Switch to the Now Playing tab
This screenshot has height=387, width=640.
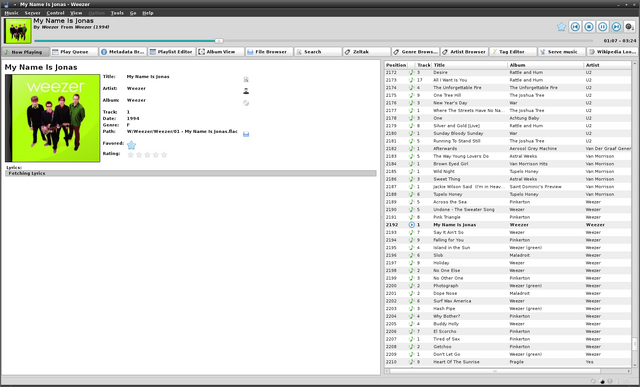(25, 52)
